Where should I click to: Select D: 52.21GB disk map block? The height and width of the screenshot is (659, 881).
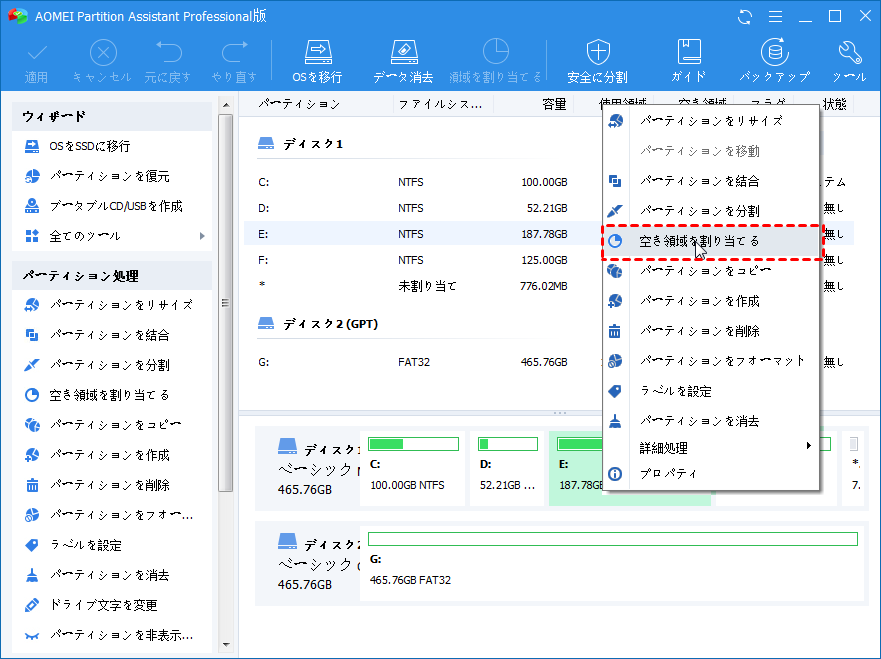[507, 469]
